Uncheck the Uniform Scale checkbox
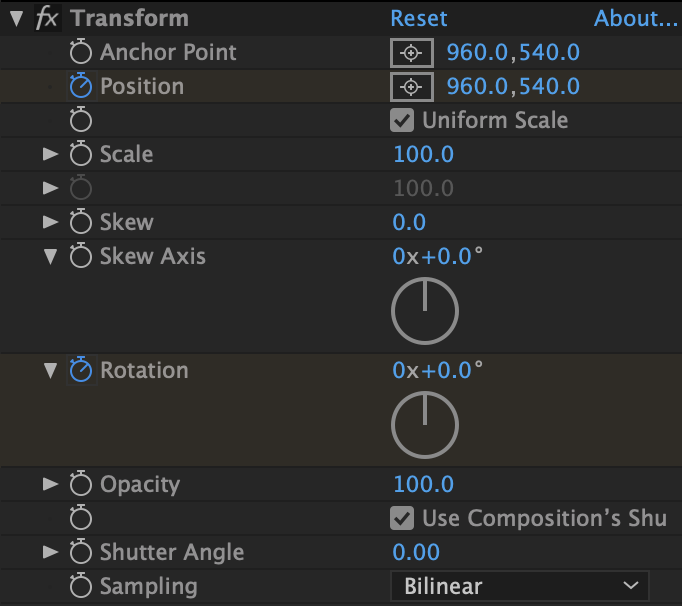 402,120
